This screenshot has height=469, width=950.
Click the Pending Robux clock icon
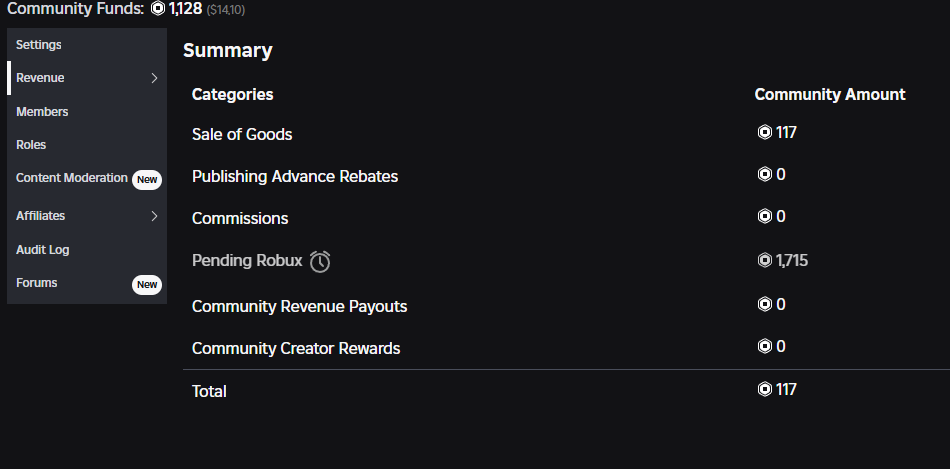click(x=320, y=261)
